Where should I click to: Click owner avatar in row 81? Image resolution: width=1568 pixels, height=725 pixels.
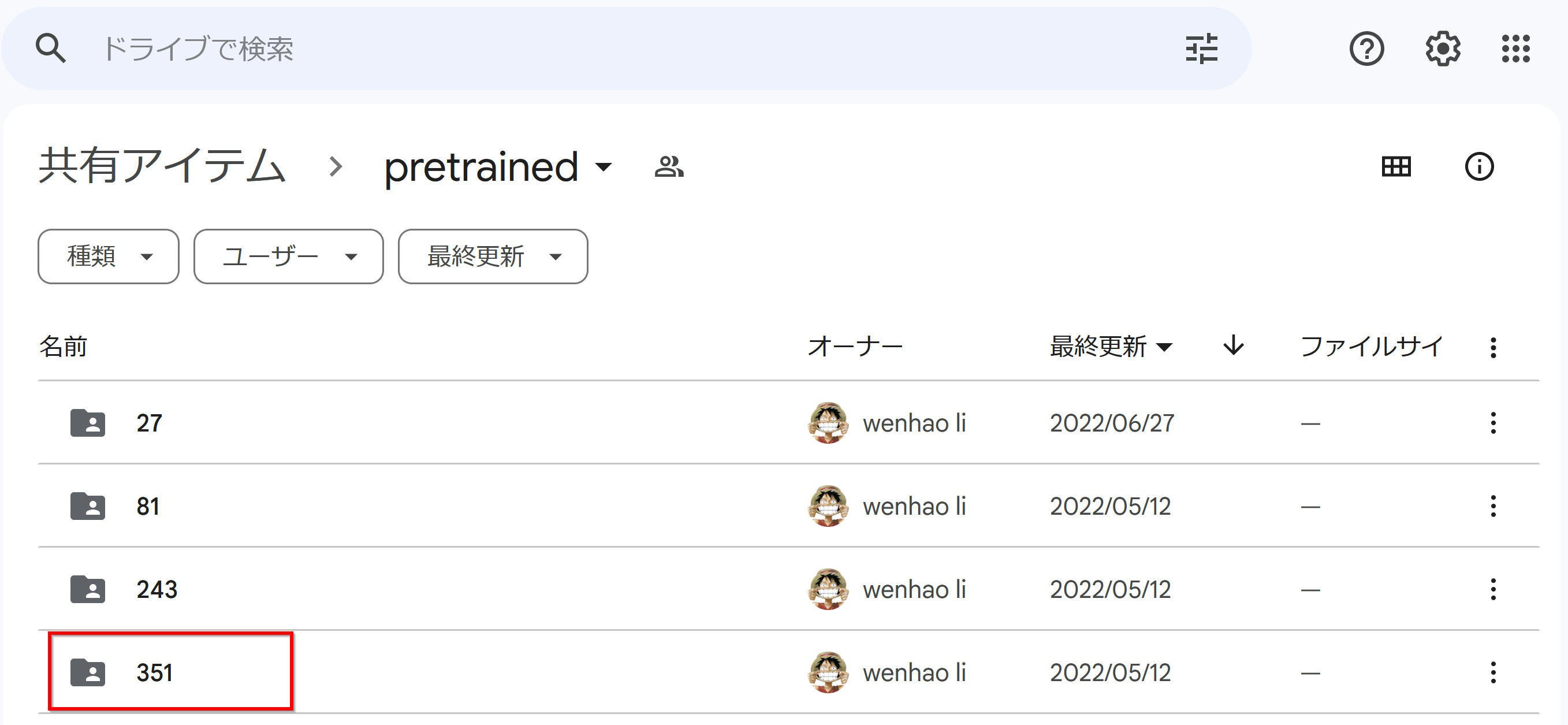click(x=828, y=506)
